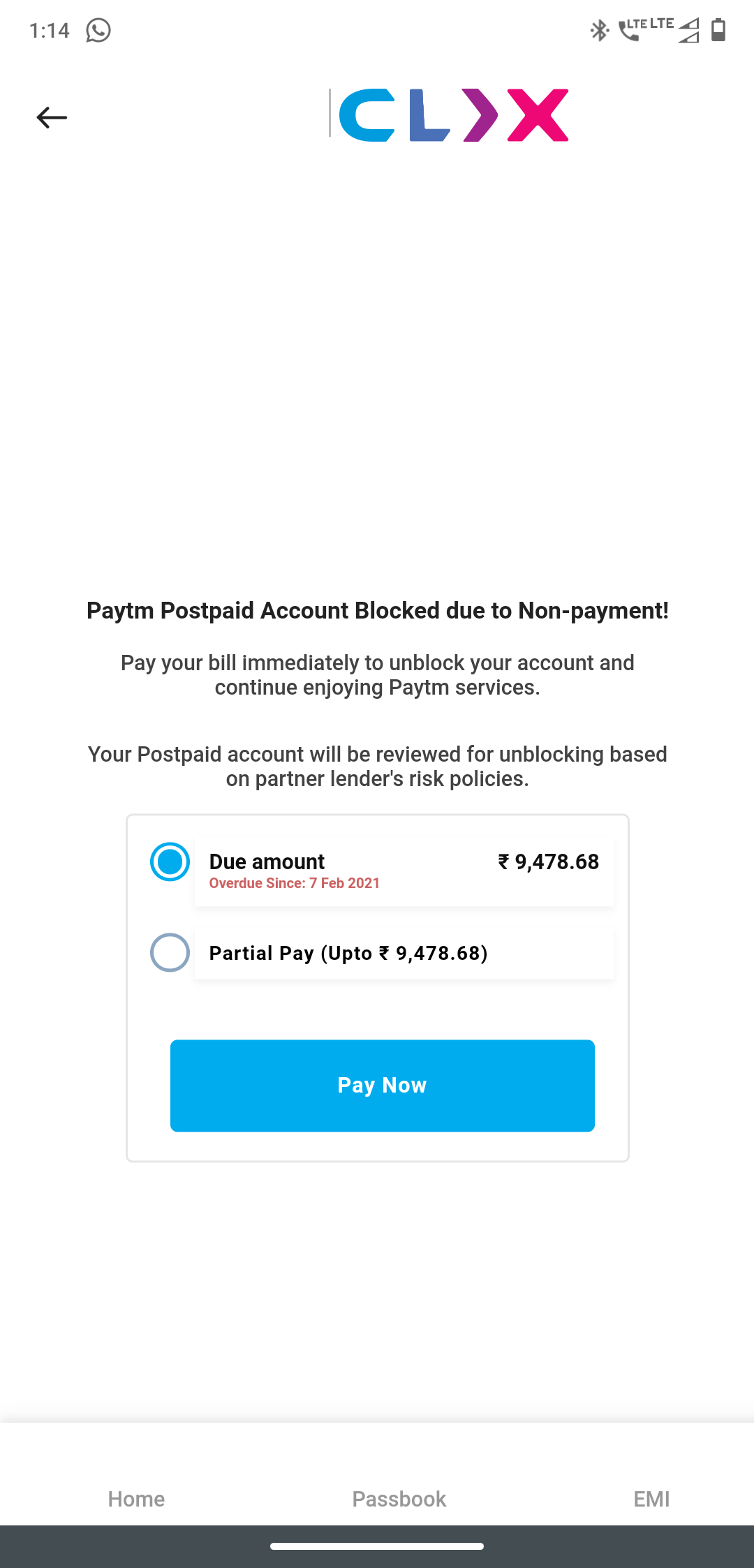The width and height of the screenshot is (754, 1568).
Task: Tap the ₹ 9,478.68 due amount value
Action: pyautogui.click(x=549, y=862)
